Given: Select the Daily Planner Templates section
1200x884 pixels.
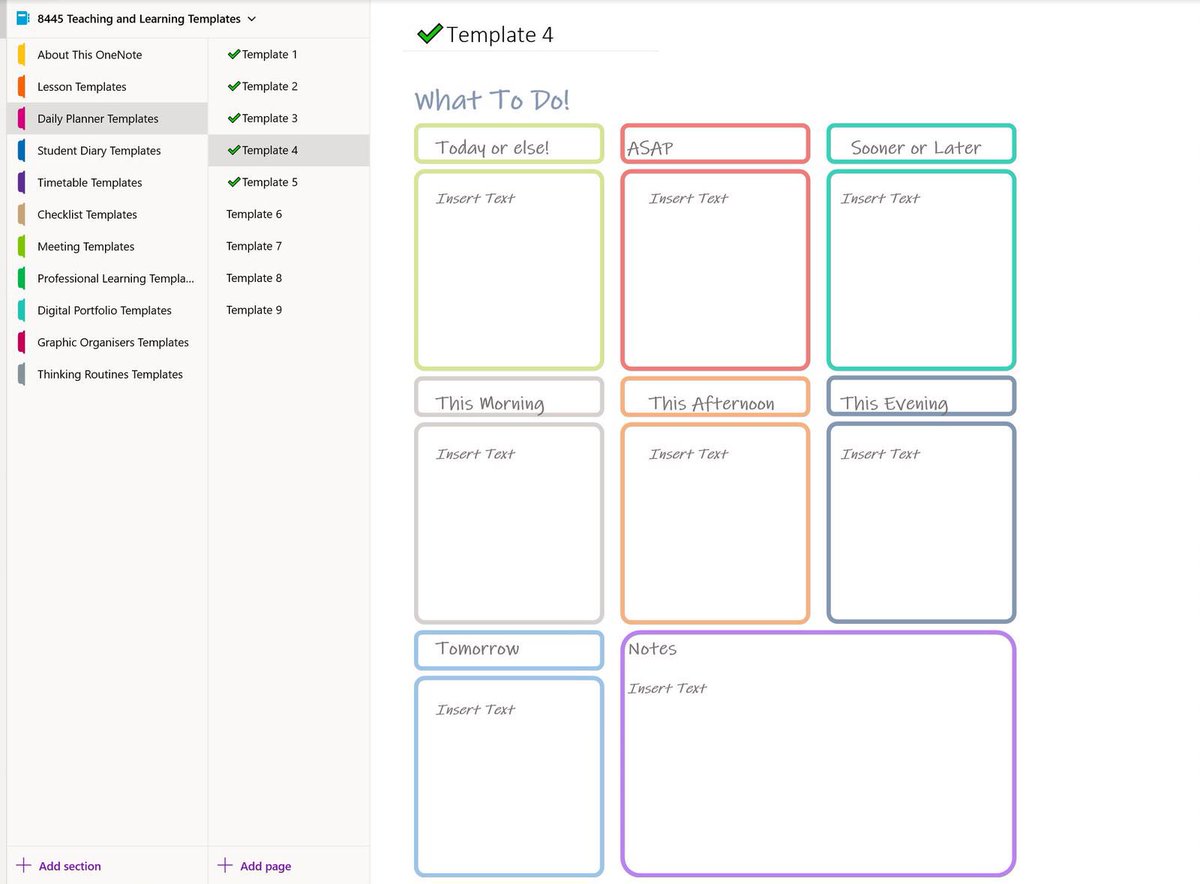Looking at the screenshot, I should click(107, 119).
